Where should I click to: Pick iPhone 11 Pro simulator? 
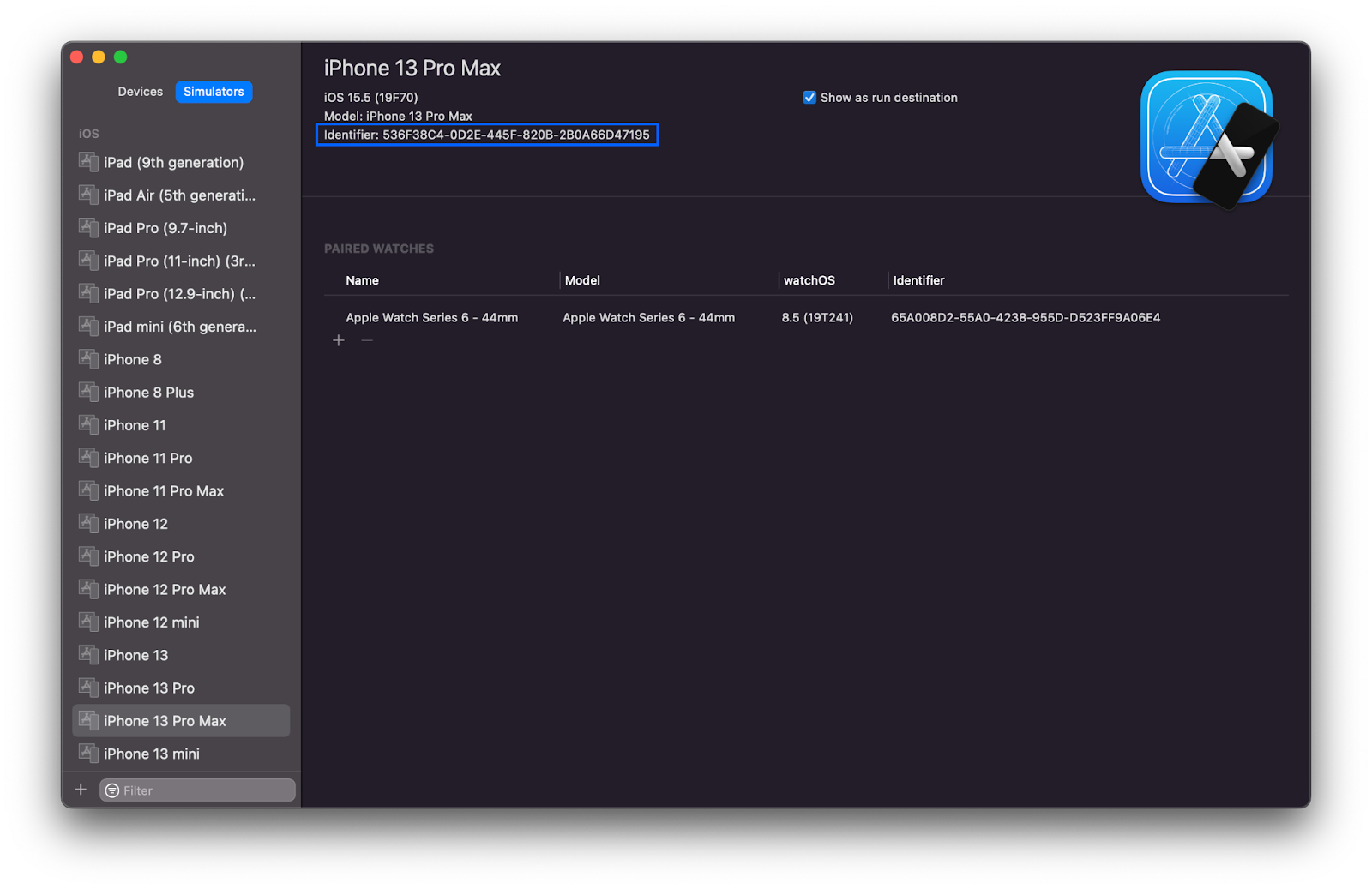(181, 458)
